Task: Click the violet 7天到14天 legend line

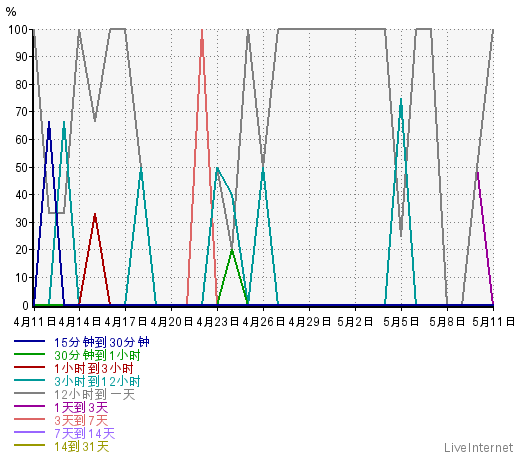Action: click(x=29, y=432)
